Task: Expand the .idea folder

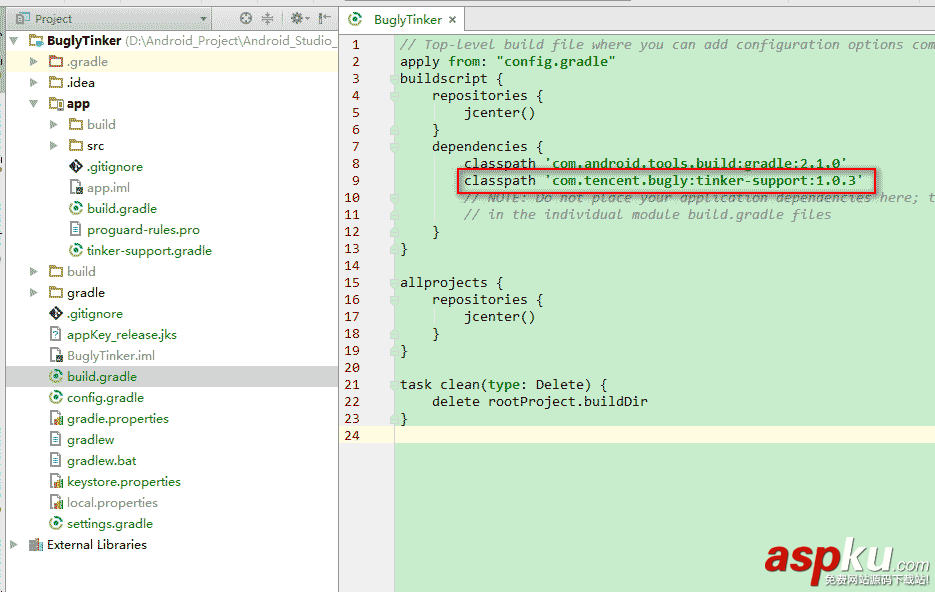Action: [x=33, y=82]
